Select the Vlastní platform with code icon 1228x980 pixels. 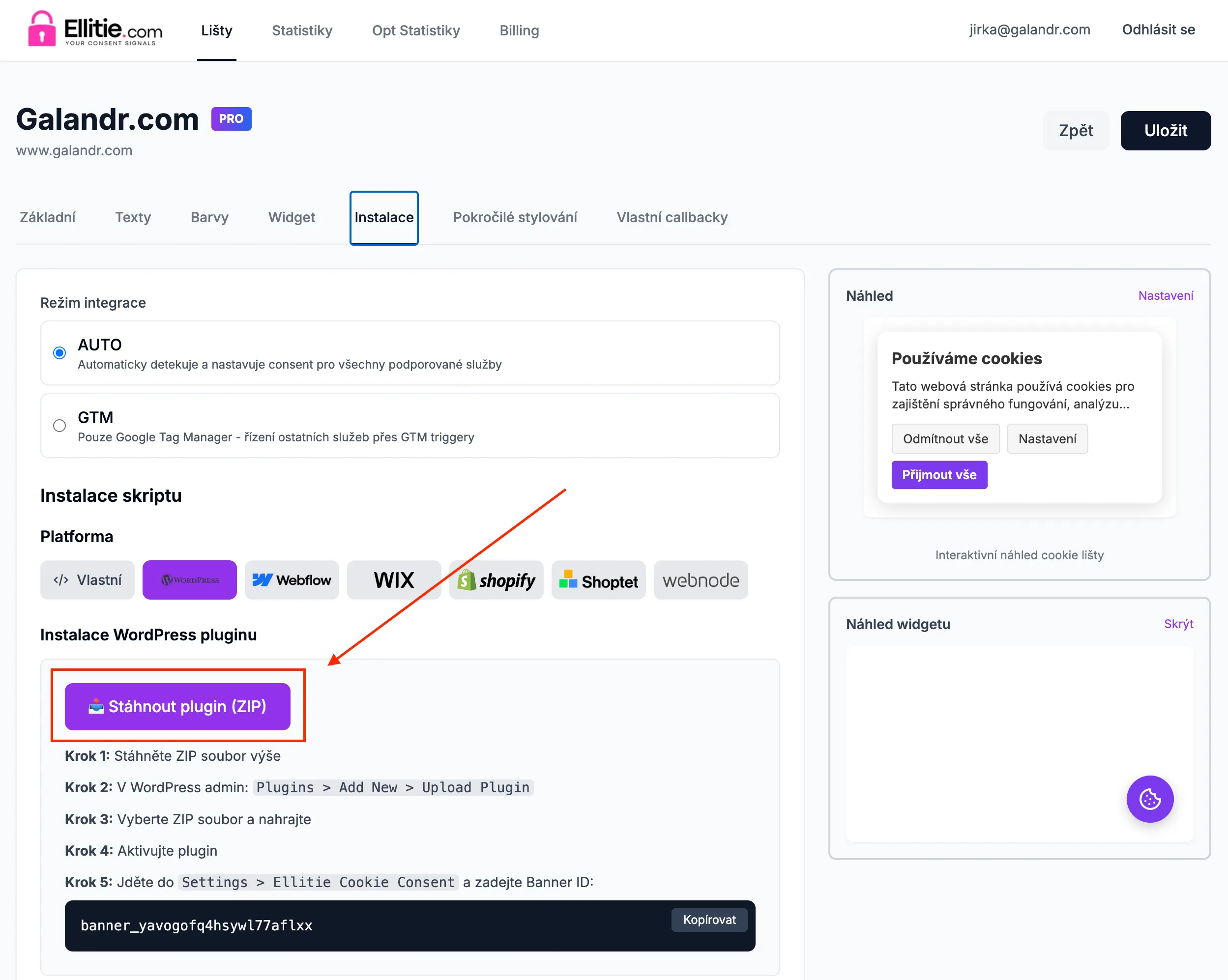87,579
